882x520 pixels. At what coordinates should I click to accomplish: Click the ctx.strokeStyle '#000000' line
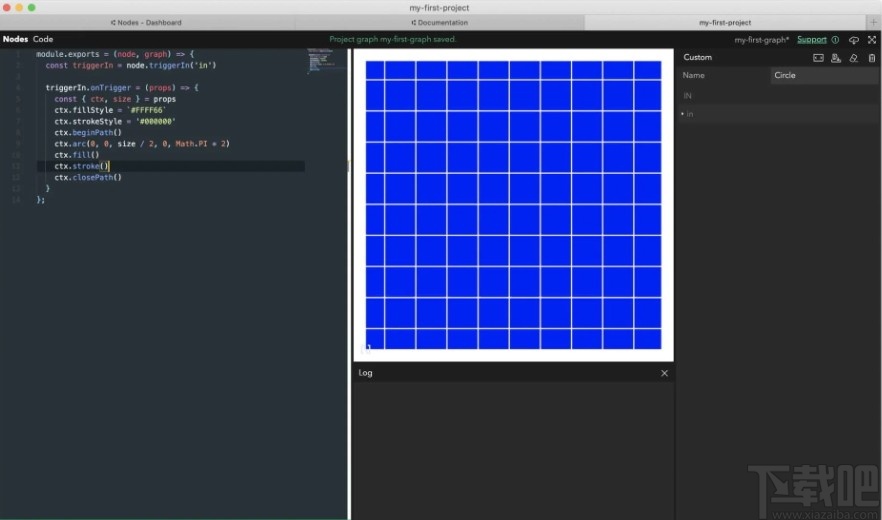tap(115, 122)
